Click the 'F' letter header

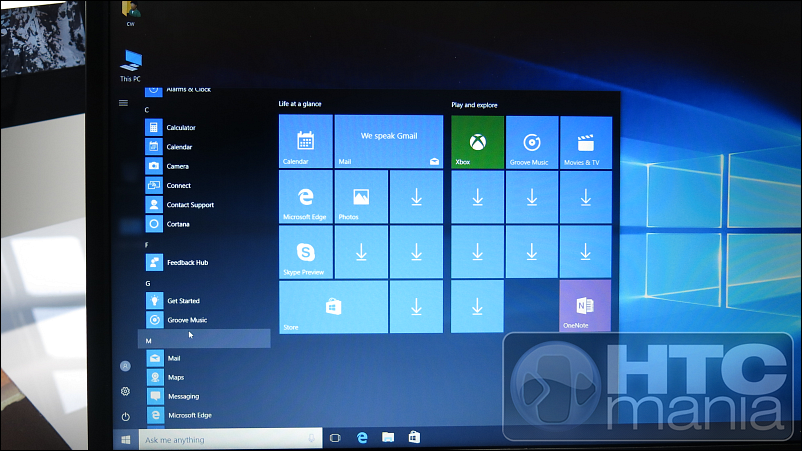pos(147,245)
